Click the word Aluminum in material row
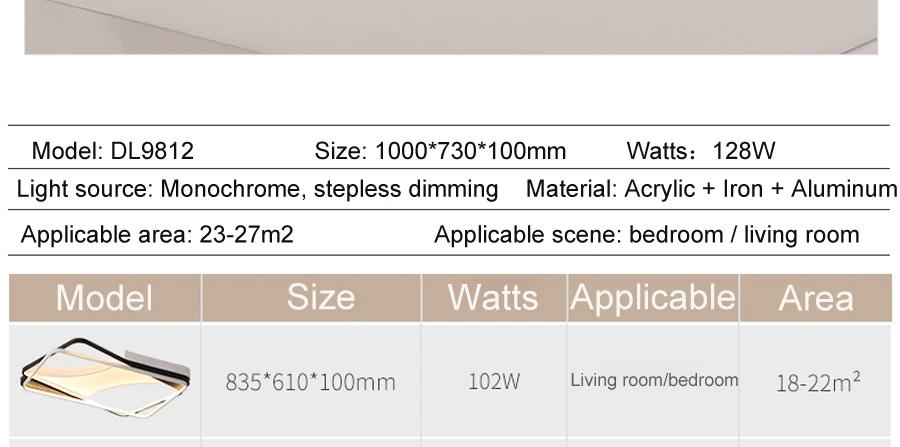 click(x=844, y=189)
